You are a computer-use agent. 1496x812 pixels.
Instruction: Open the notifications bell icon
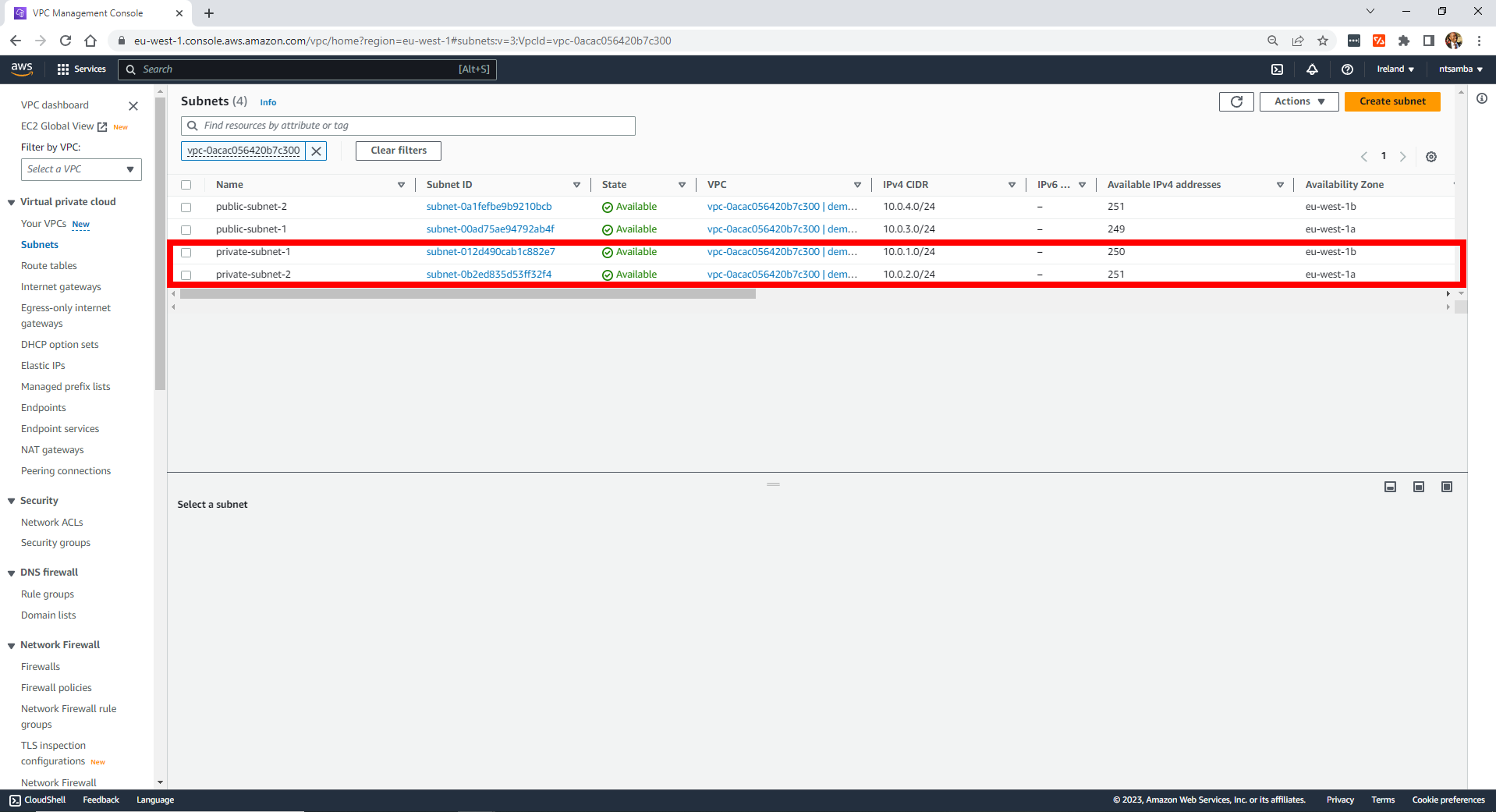coord(1312,69)
